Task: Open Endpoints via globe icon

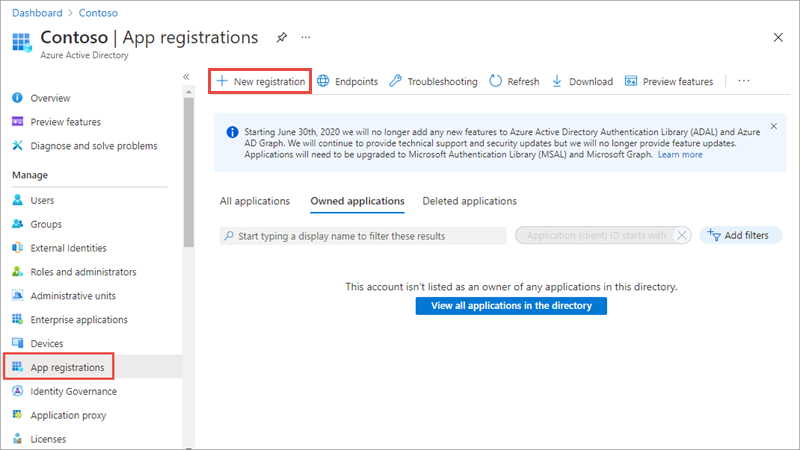Action: tap(323, 81)
